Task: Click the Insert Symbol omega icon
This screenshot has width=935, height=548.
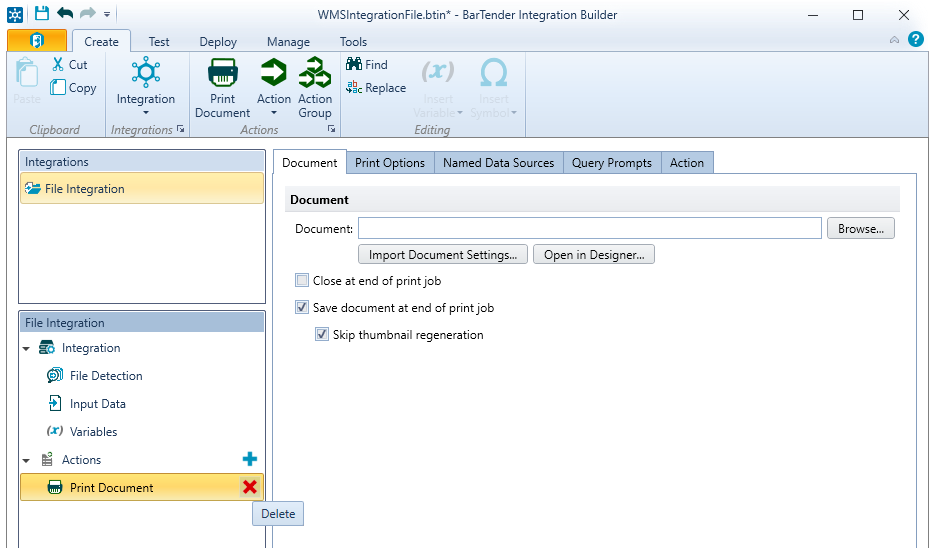Action: click(x=494, y=72)
